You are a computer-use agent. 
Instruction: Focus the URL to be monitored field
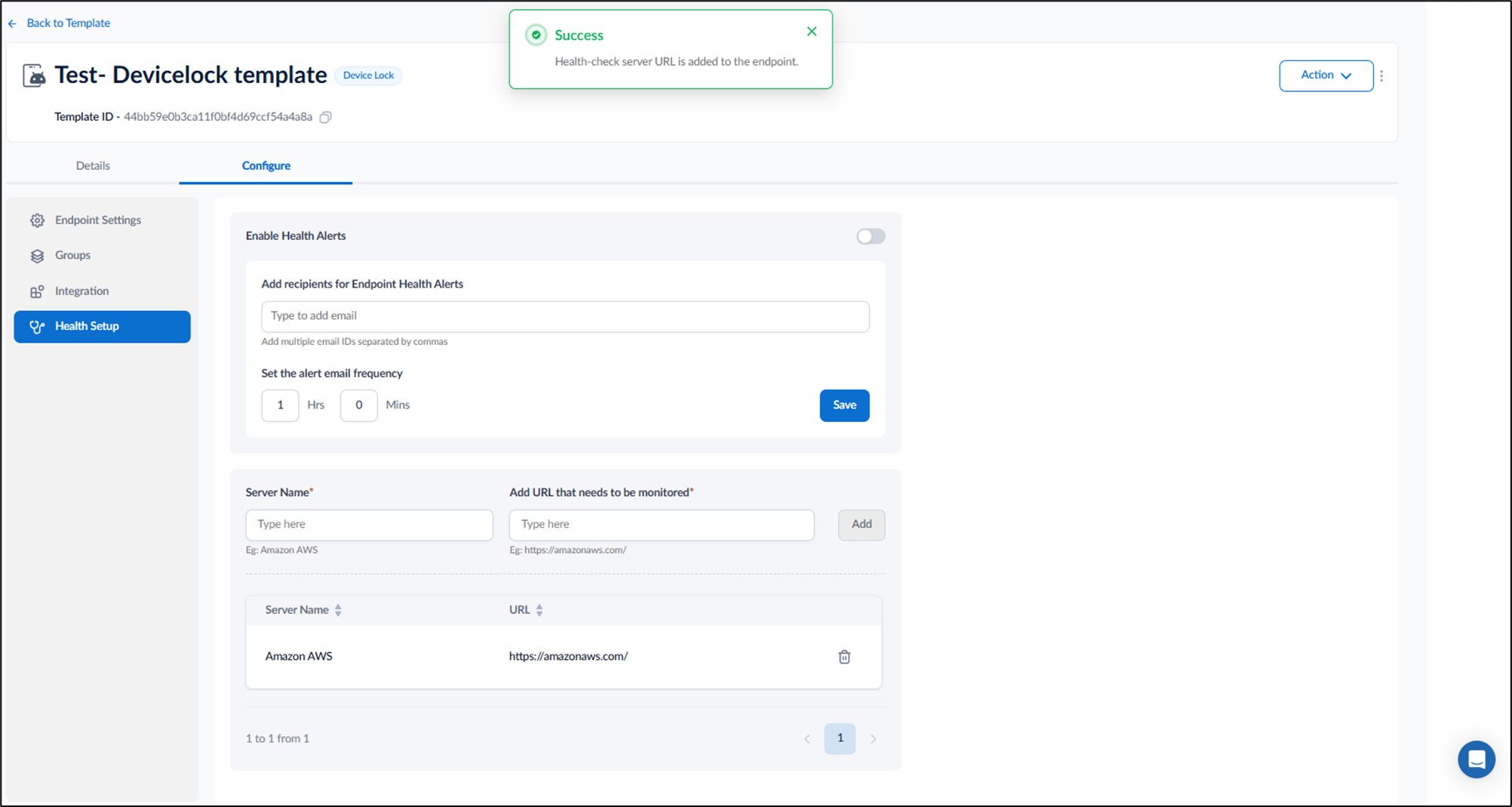point(662,525)
